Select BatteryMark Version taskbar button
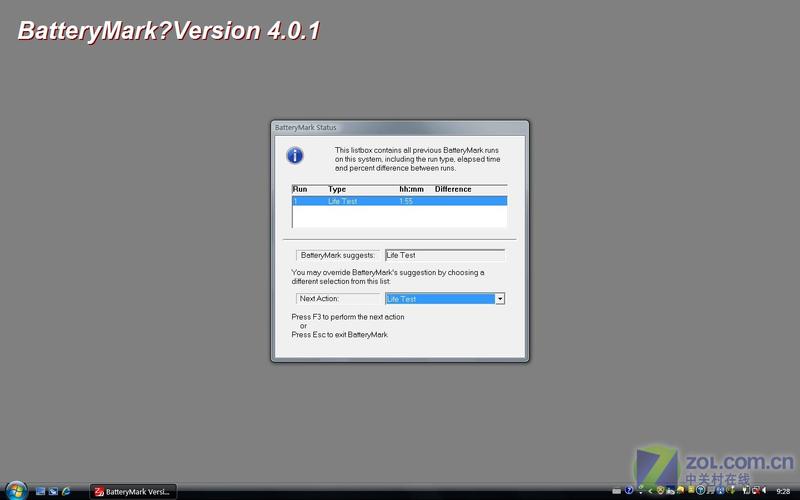The image size is (800, 500). (133, 492)
